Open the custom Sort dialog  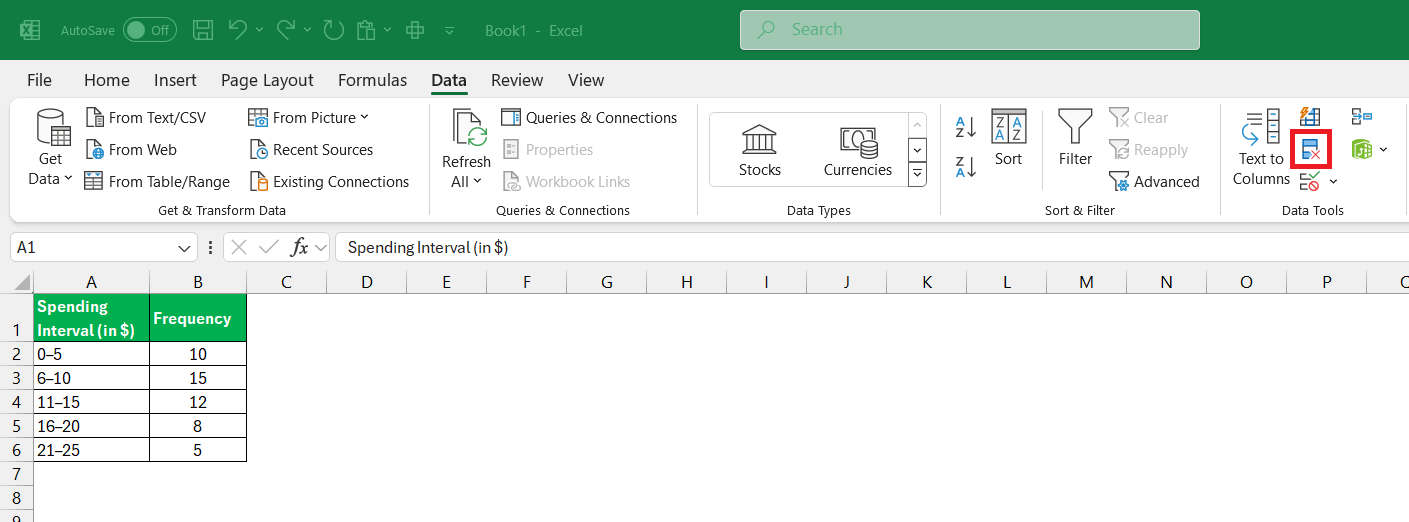[x=1008, y=139]
